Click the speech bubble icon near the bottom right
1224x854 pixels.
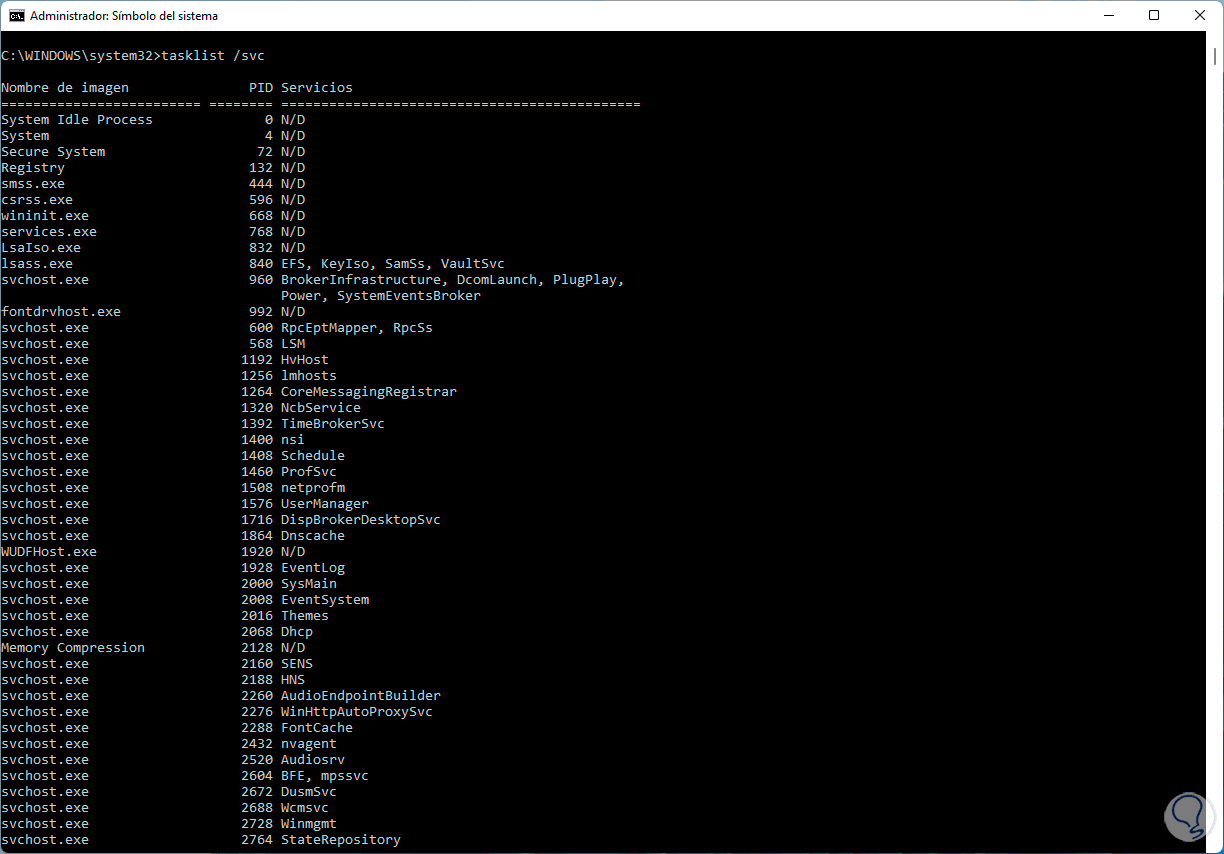[1189, 816]
